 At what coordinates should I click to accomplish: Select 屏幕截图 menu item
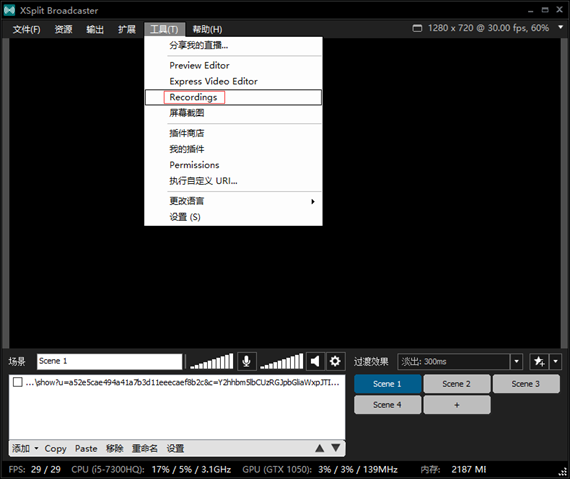coord(233,113)
